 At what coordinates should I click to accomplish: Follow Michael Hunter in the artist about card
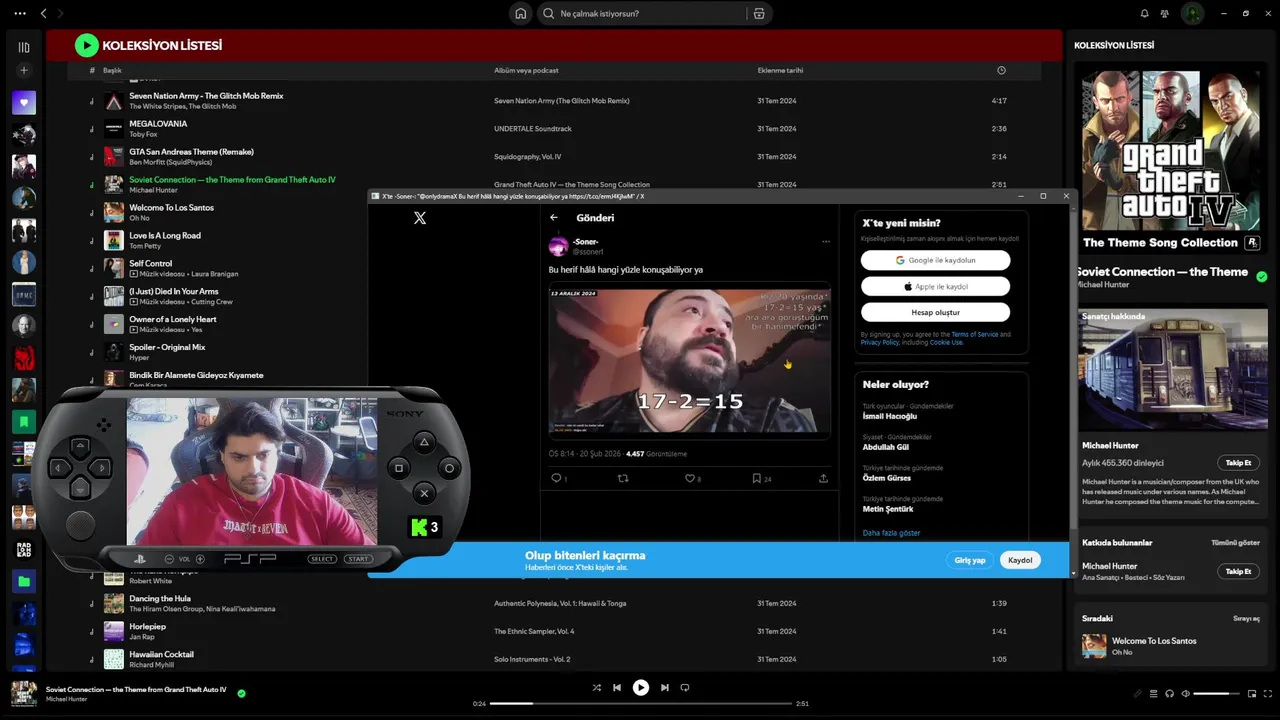1238,463
